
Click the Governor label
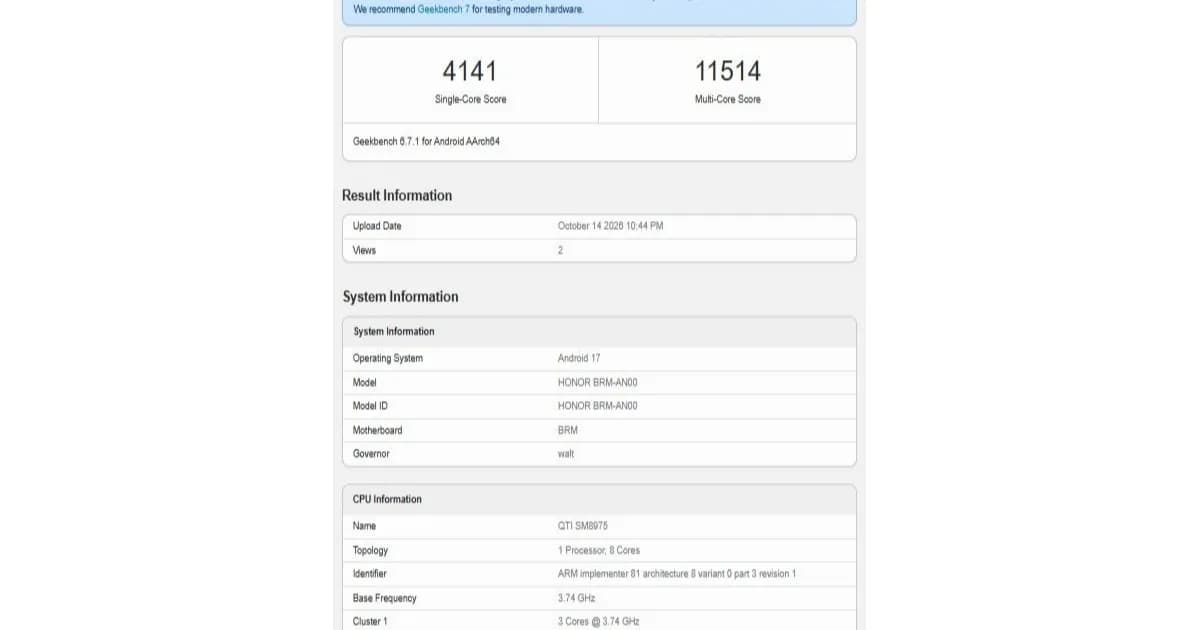click(x=371, y=454)
